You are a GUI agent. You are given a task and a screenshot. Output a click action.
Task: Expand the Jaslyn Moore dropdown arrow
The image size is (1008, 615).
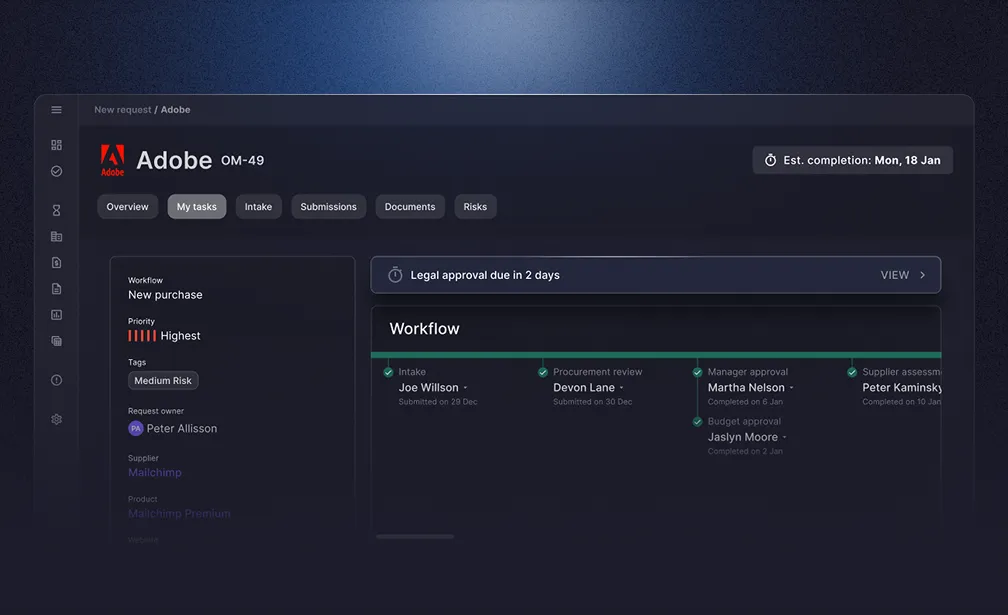tap(784, 438)
